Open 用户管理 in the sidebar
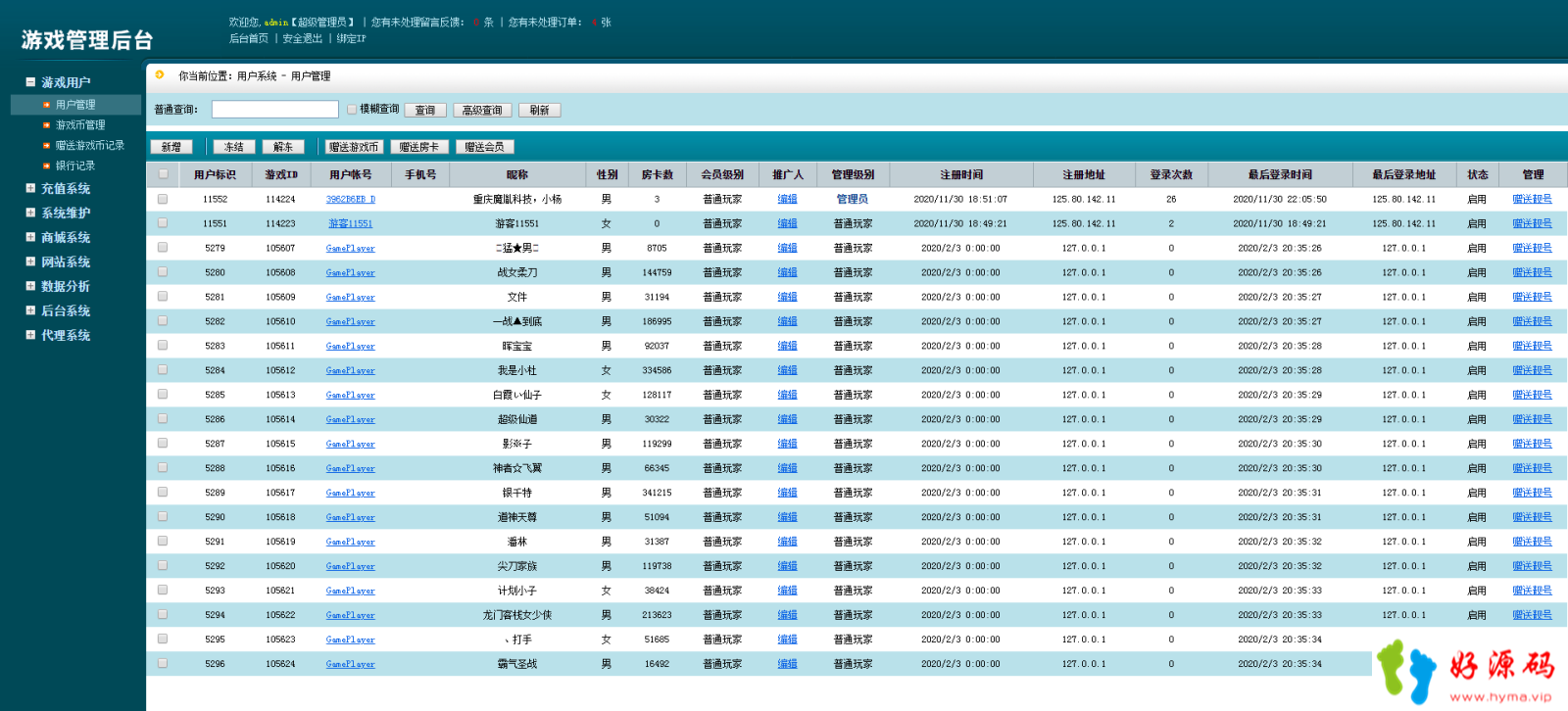This screenshot has height=711, width=1568. [75, 105]
